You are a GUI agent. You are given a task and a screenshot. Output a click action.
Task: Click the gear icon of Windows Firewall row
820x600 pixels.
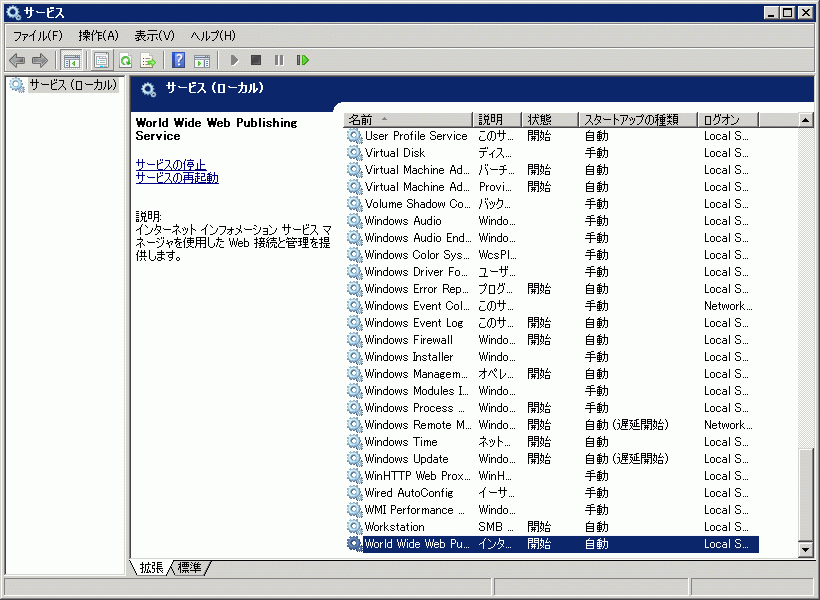pyautogui.click(x=355, y=340)
